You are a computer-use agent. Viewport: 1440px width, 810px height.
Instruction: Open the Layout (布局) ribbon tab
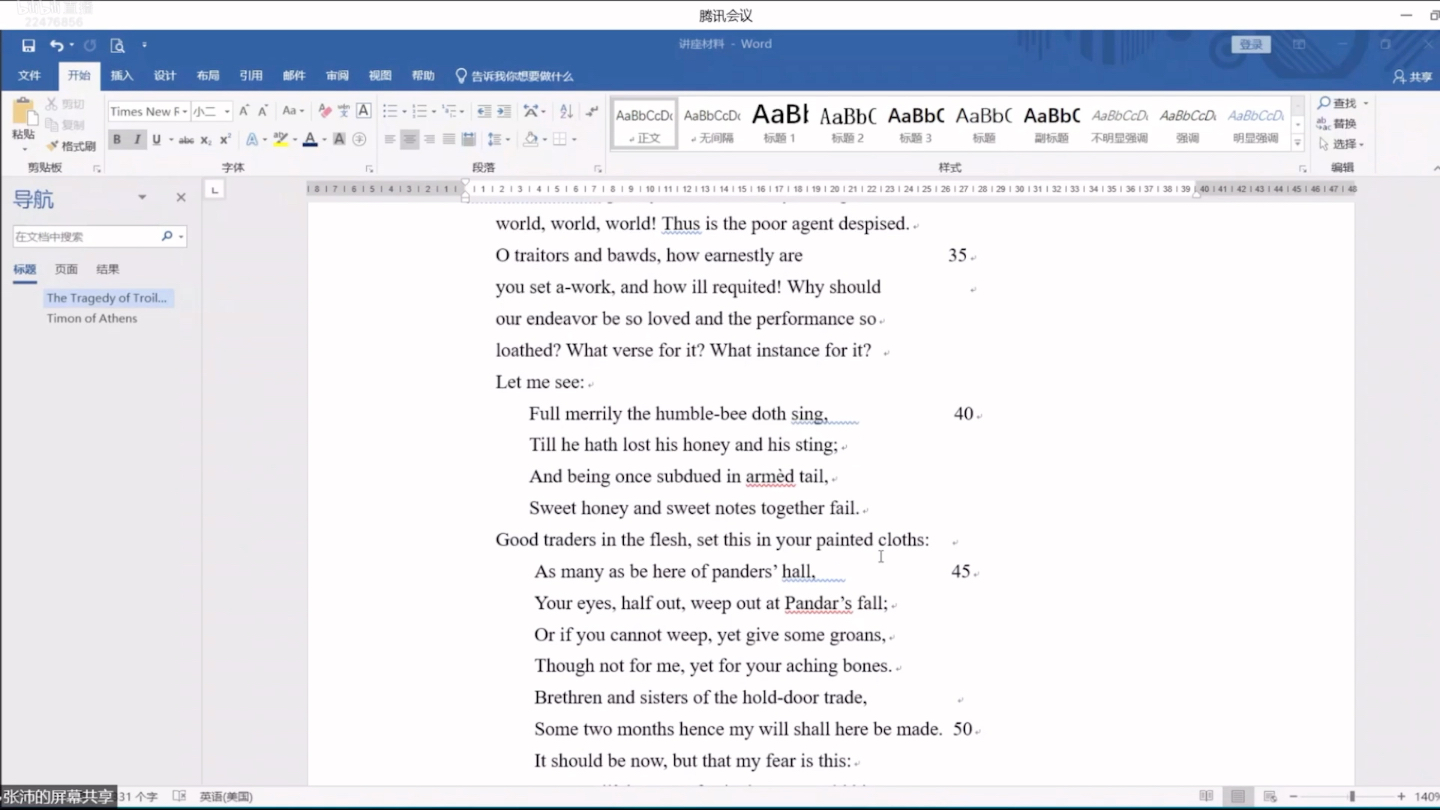coord(207,76)
